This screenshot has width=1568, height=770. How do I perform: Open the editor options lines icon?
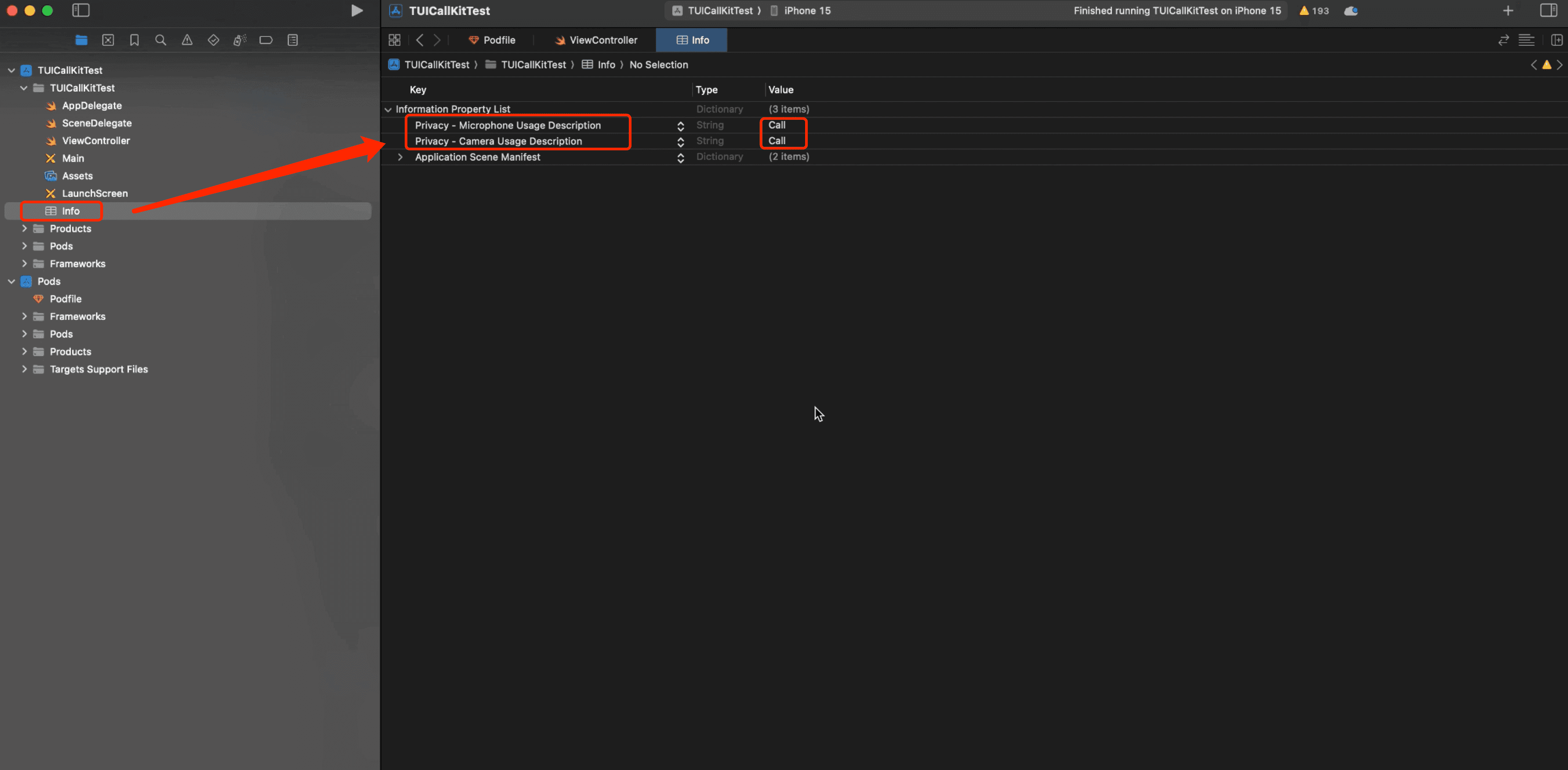1527,40
